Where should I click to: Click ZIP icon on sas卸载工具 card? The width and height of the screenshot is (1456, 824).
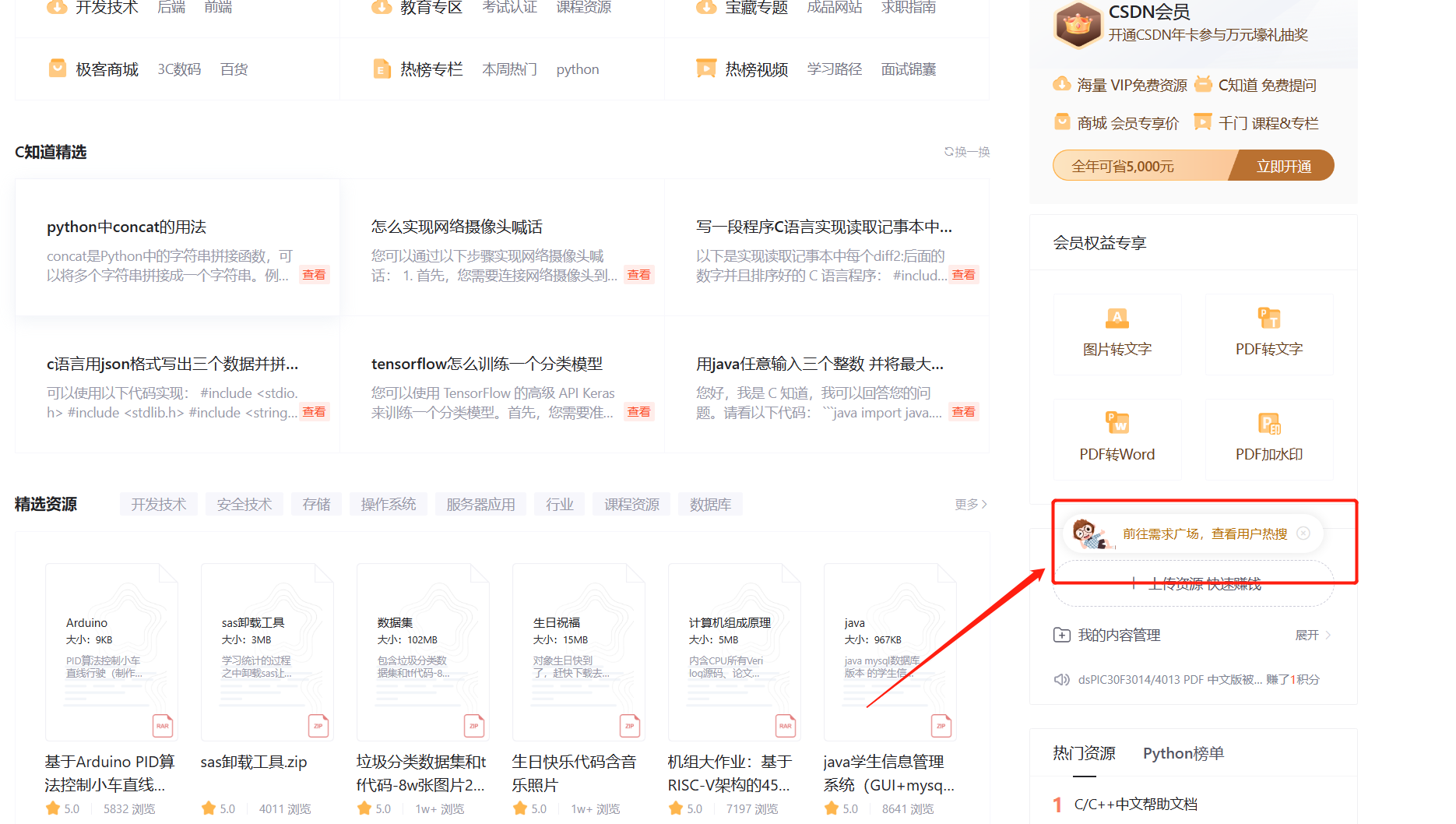(318, 725)
